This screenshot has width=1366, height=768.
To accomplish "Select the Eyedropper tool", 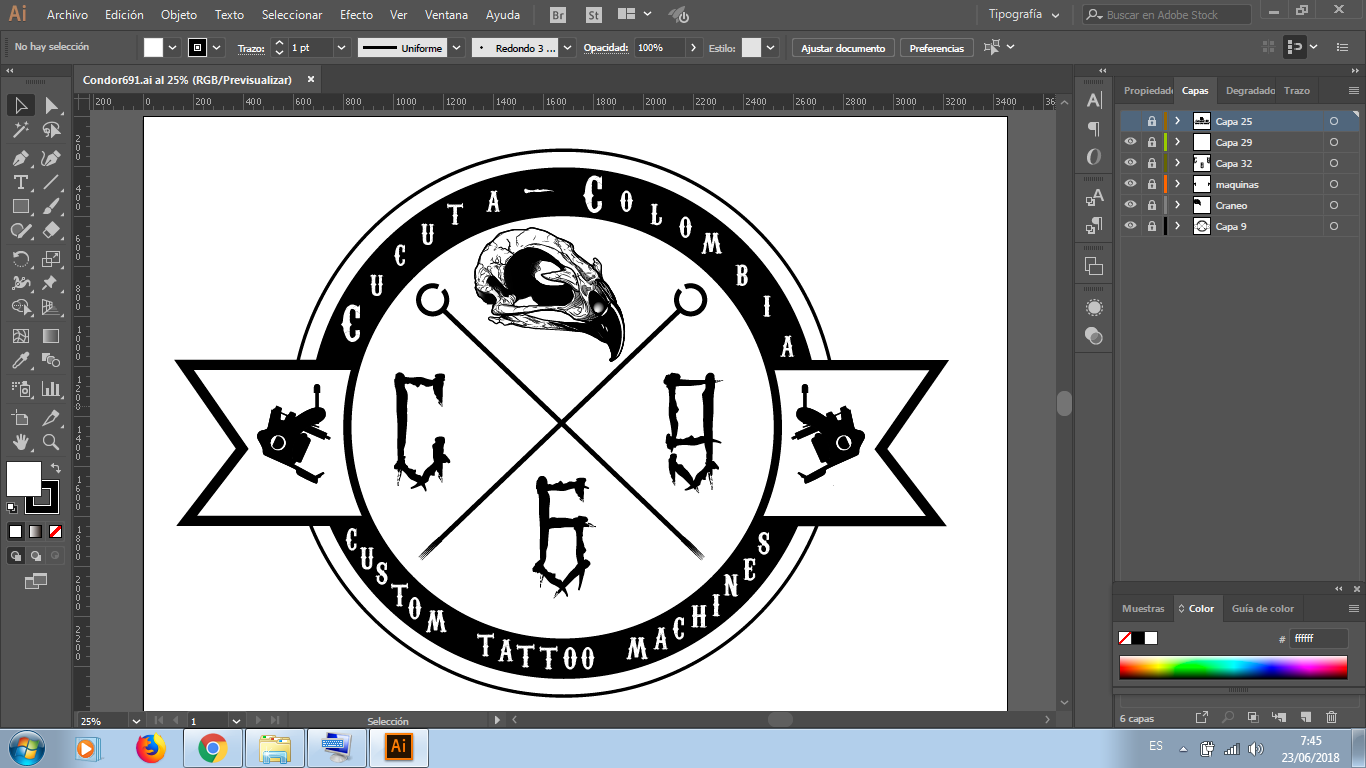I will click(x=20, y=361).
